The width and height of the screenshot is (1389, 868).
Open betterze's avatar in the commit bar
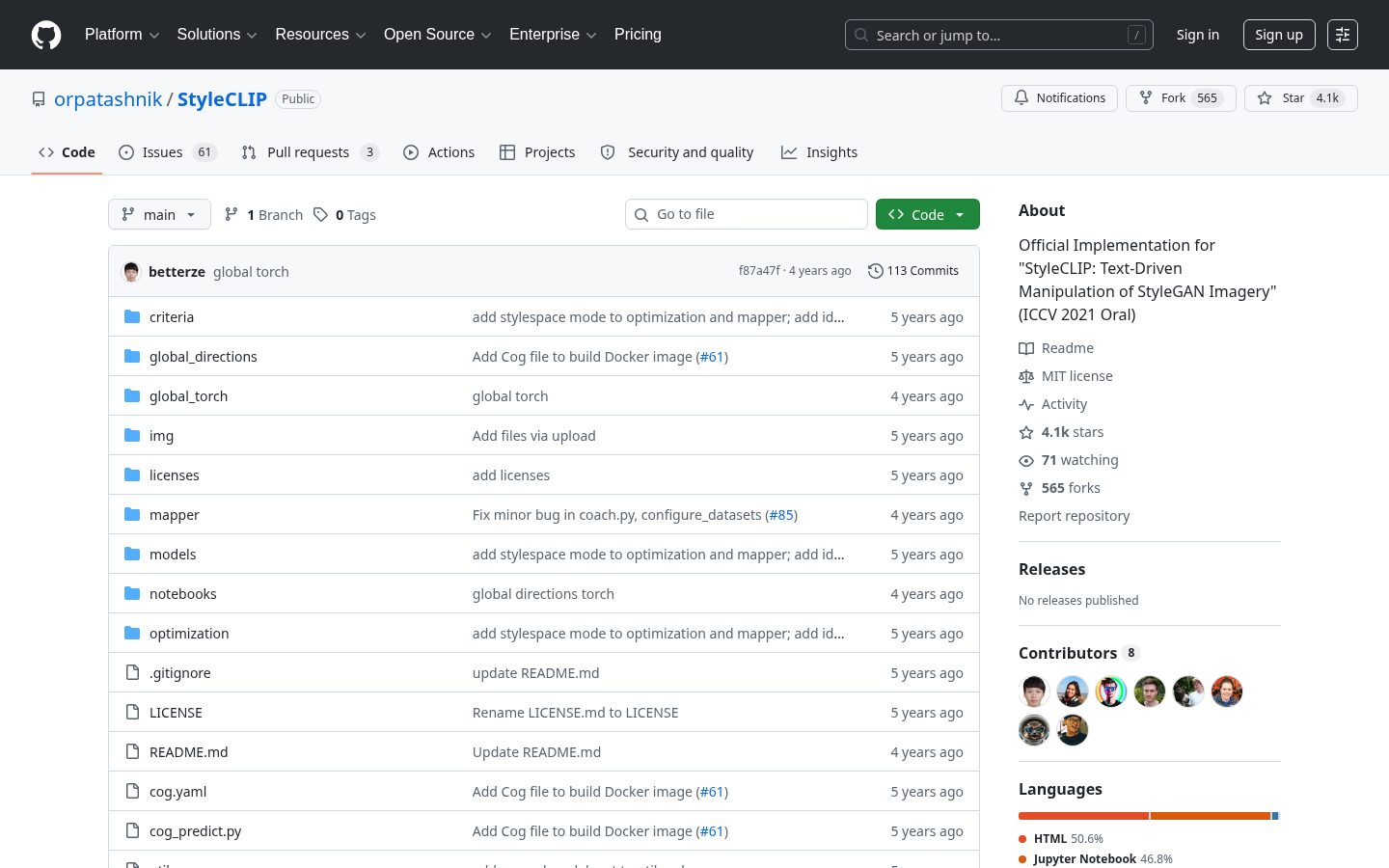131,272
